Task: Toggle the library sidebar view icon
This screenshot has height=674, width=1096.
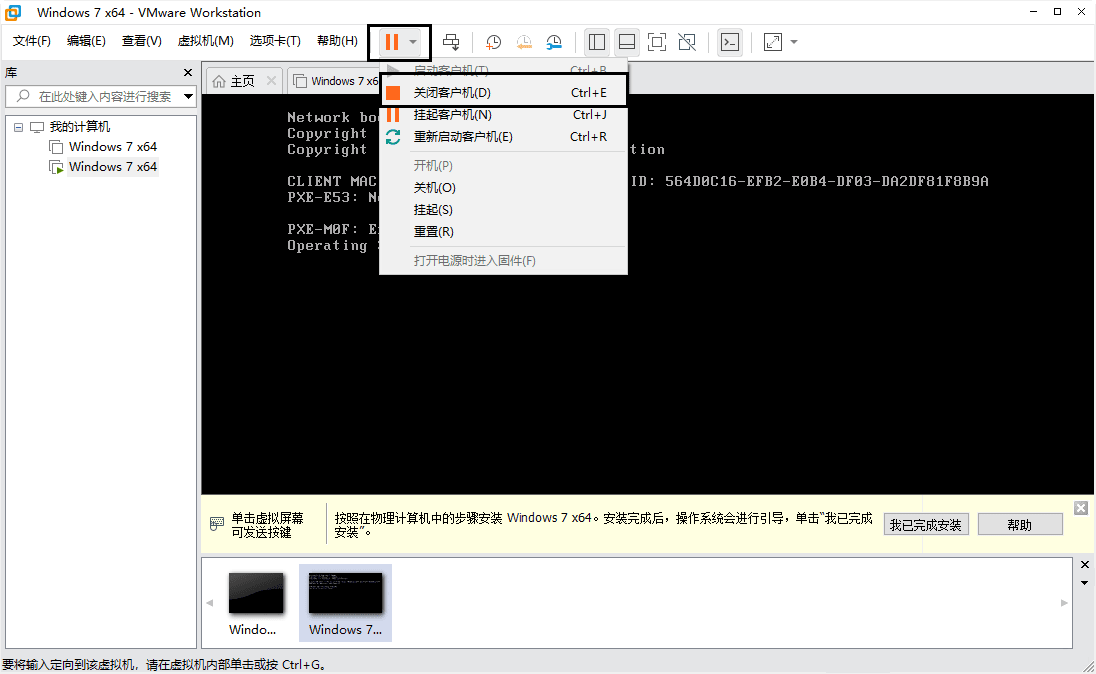Action: pyautogui.click(x=596, y=42)
